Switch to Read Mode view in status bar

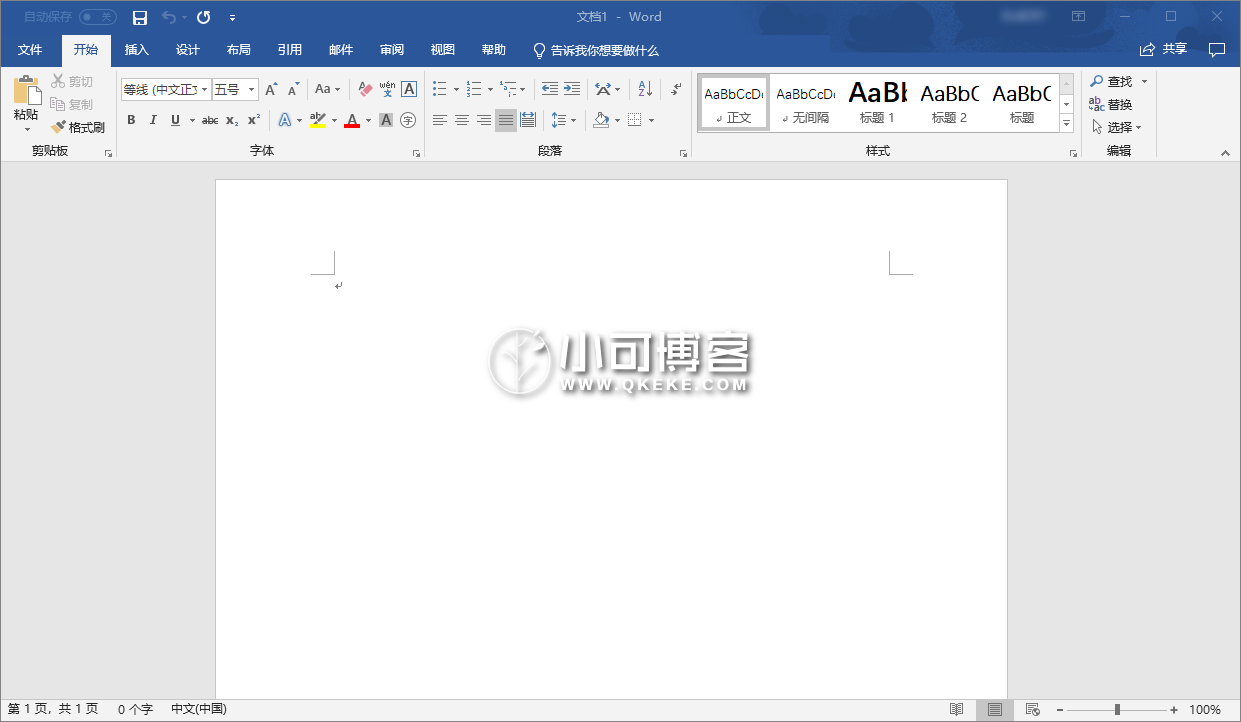pos(957,710)
